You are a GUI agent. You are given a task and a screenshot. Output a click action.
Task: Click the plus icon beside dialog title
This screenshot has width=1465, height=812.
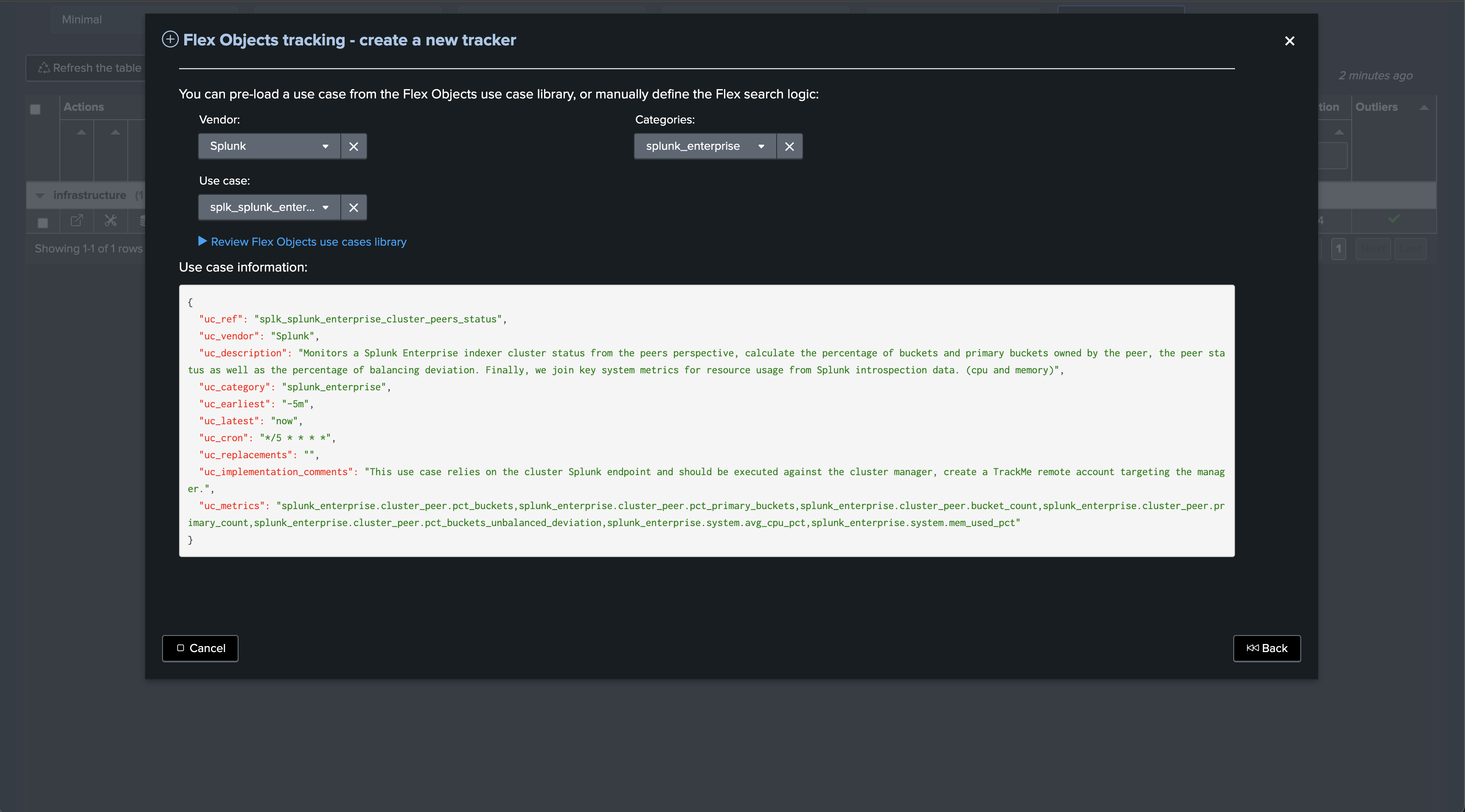click(170, 40)
